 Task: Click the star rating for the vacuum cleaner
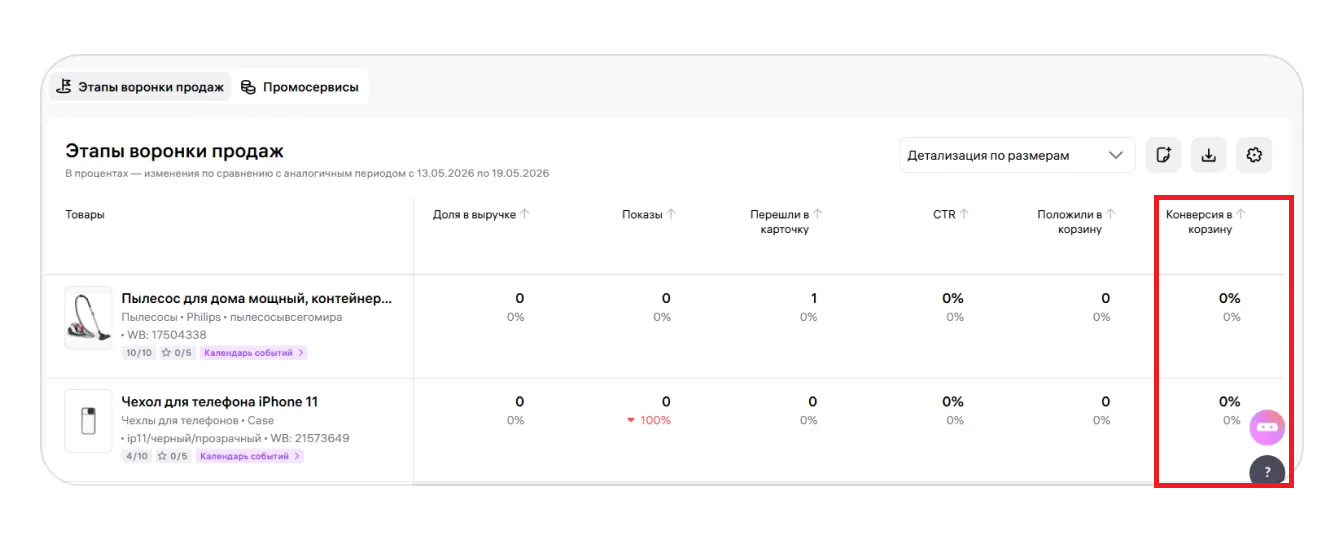tap(176, 353)
